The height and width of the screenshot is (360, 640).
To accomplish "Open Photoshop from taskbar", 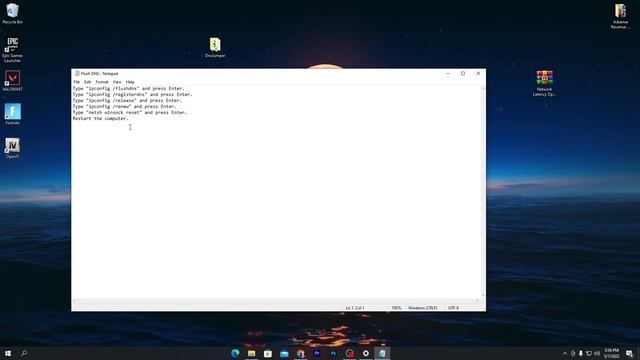I will [333, 353].
